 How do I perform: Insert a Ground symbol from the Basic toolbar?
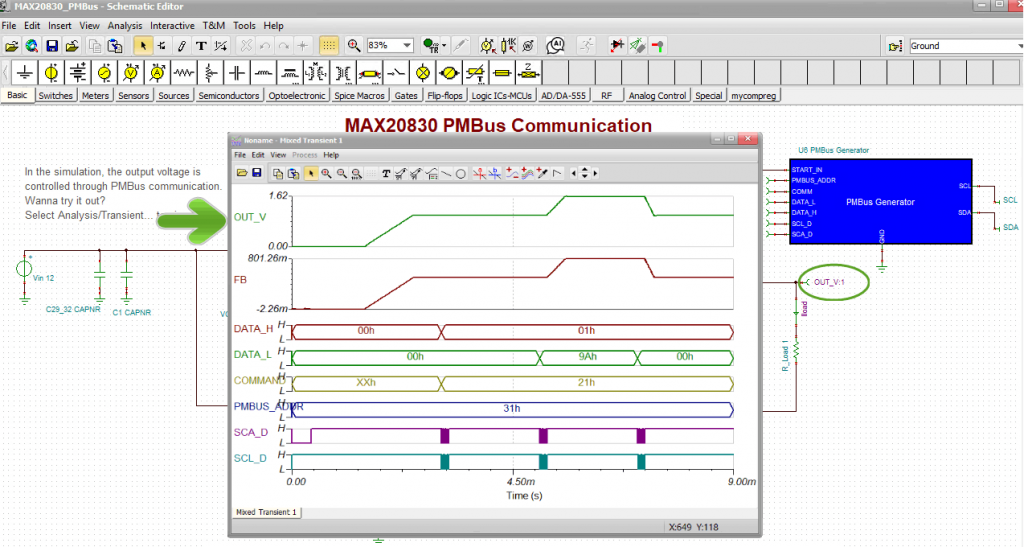coord(25,73)
